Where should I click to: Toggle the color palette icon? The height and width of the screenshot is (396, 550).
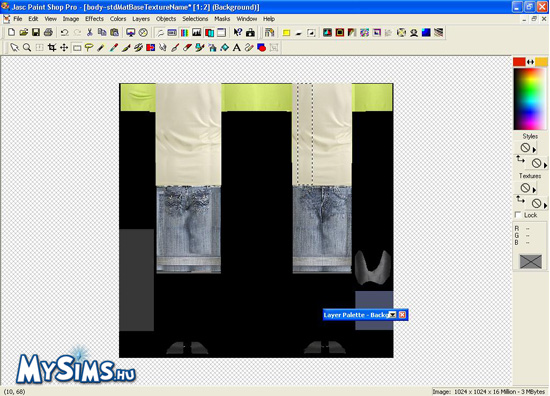tap(184, 33)
